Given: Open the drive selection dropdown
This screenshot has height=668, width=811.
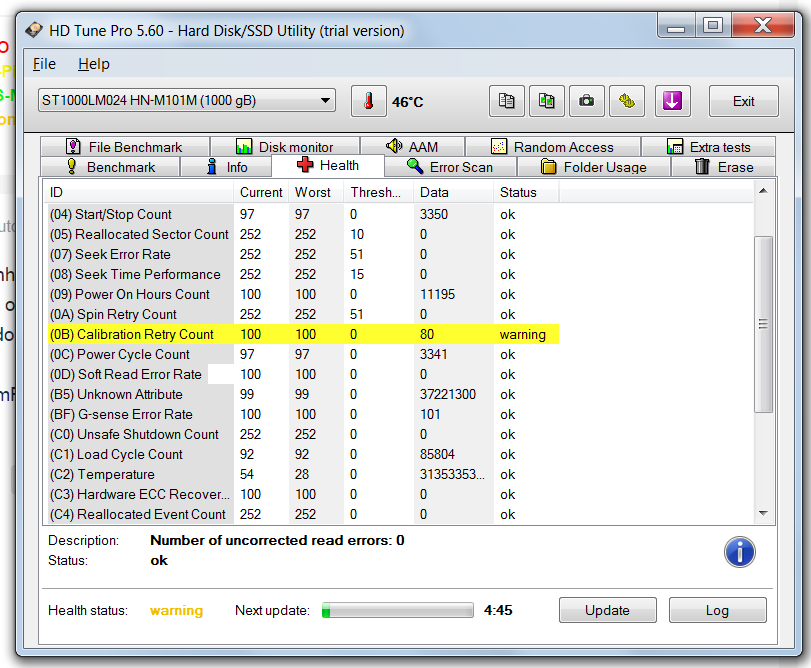Looking at the screenshot, I should pyautogui.click(x=187, y=100).
